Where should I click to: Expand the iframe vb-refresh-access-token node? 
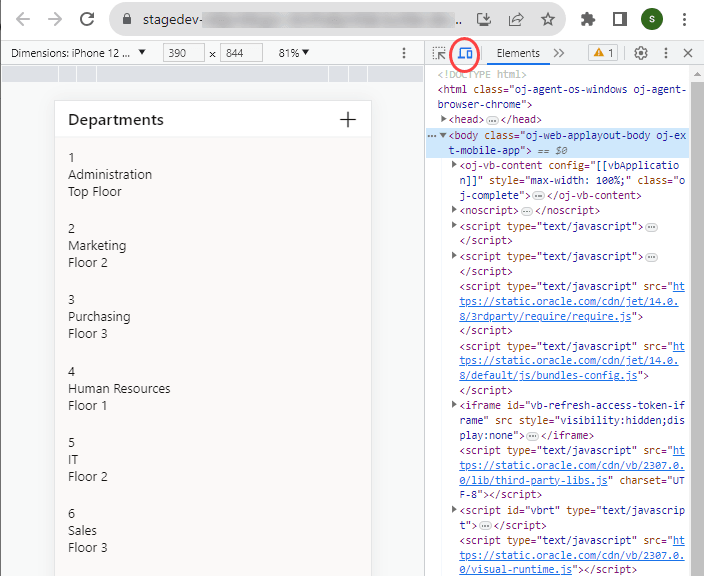454,405
